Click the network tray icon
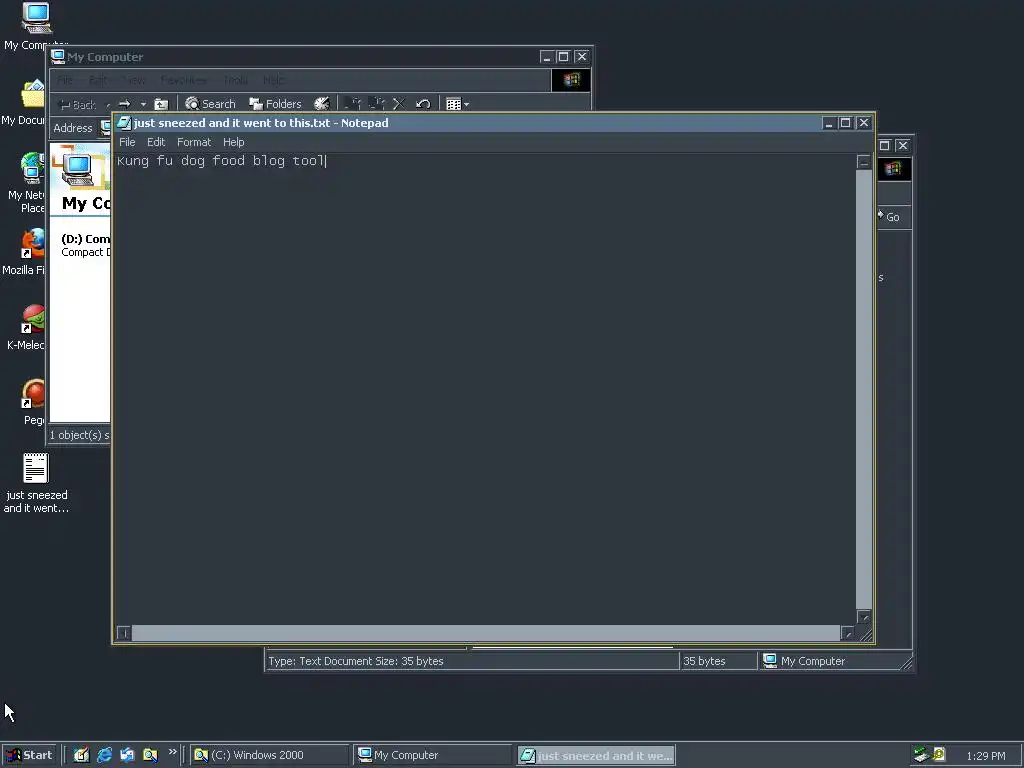Screen dimensions: 1024x768 [921, 755]
